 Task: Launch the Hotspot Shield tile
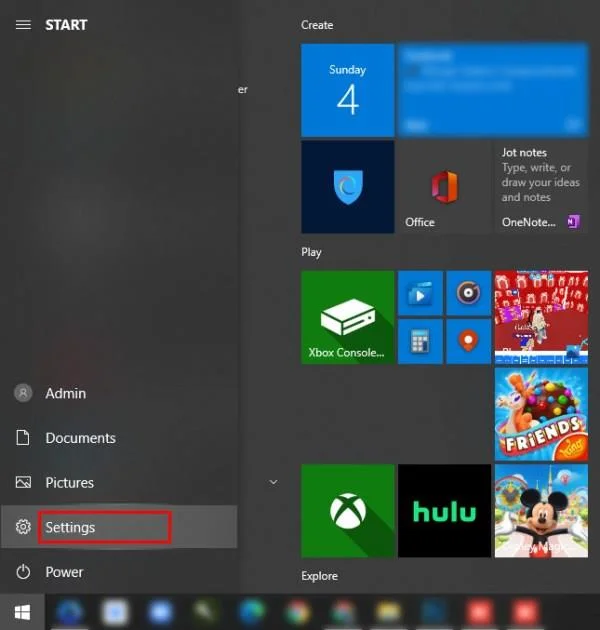[x=348, y=187]
